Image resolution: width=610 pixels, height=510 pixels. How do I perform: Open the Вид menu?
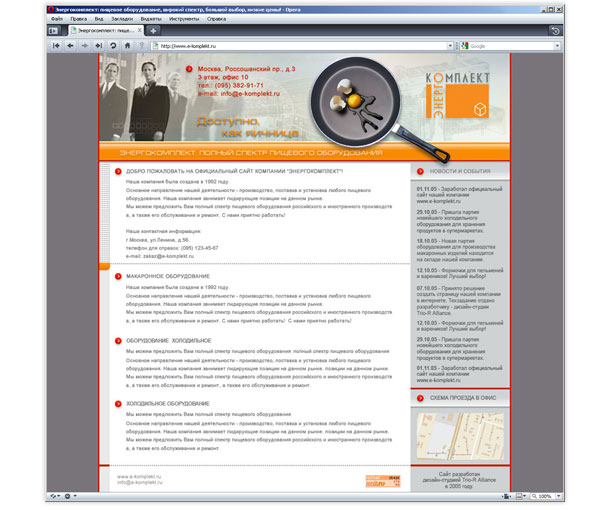(99, 19)
